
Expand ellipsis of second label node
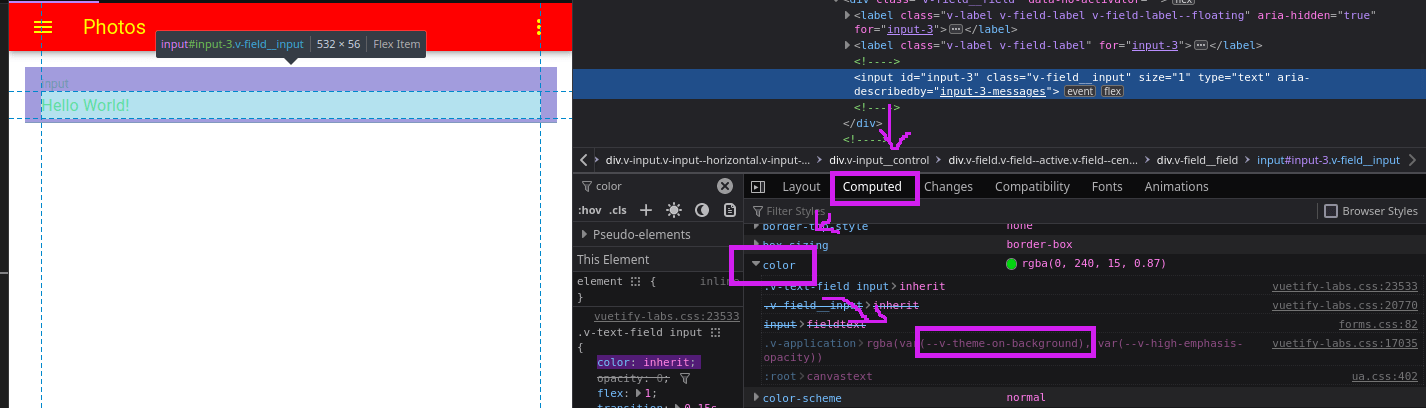1201,45
